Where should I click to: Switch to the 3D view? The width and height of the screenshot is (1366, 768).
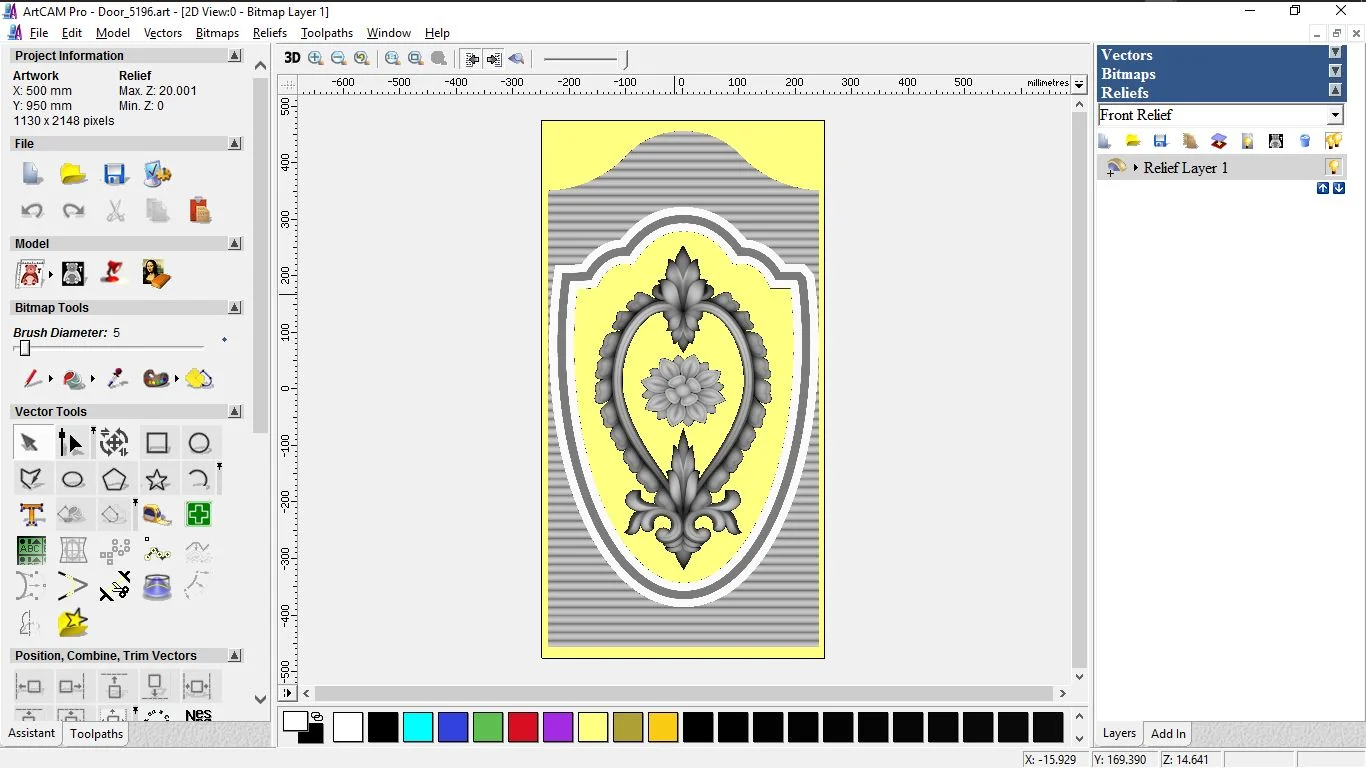[x=291, y=58]
